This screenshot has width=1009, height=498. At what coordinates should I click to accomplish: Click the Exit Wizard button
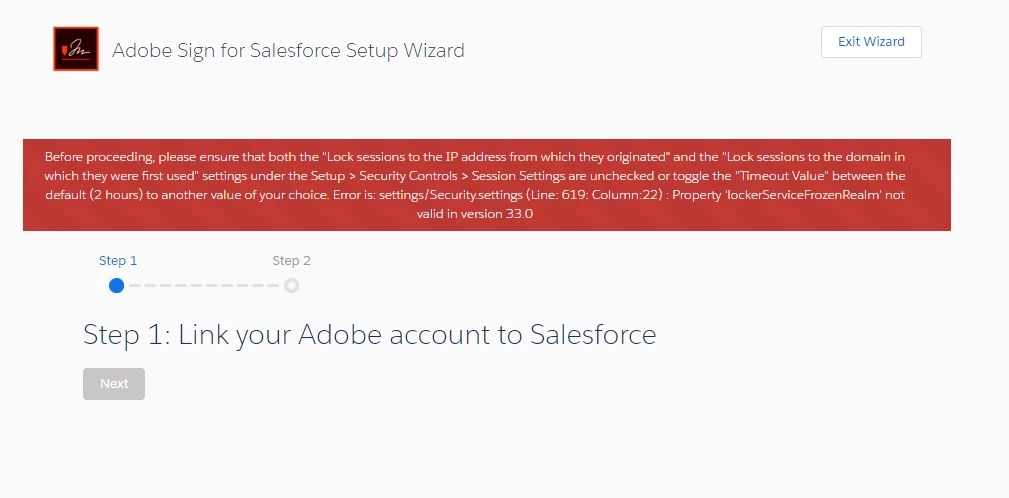pos(871,42)
